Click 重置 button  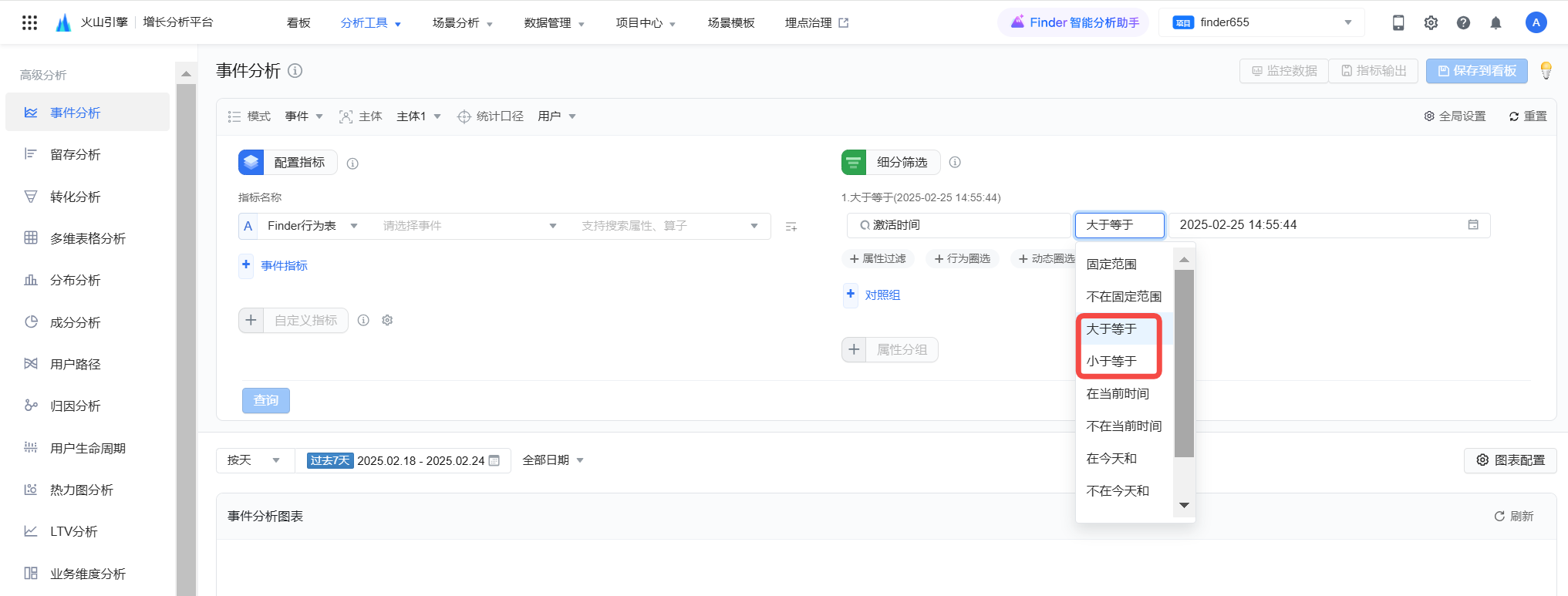point(1528,116)
